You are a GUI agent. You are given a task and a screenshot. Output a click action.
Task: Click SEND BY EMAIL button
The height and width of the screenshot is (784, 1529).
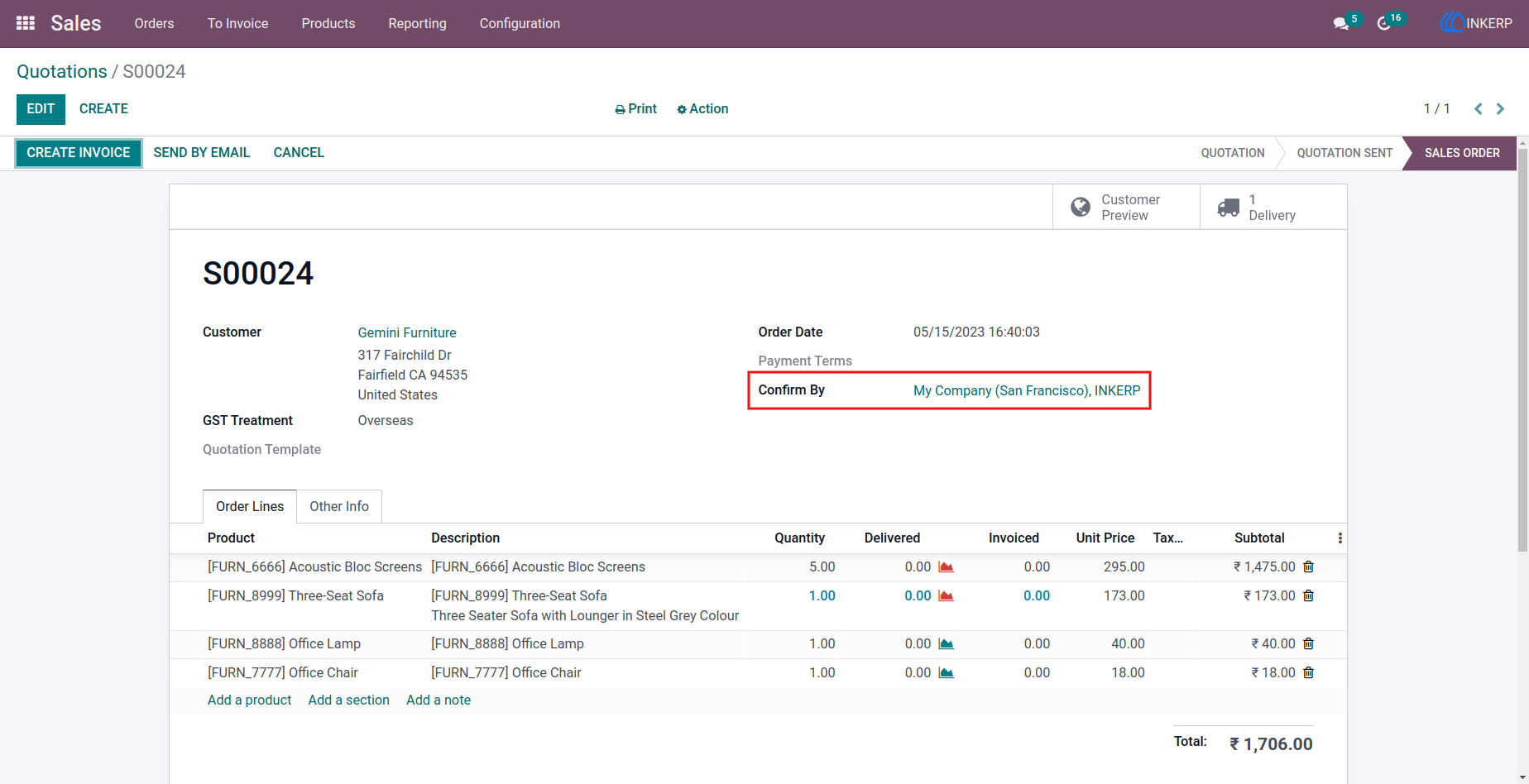tap(202, 153)
